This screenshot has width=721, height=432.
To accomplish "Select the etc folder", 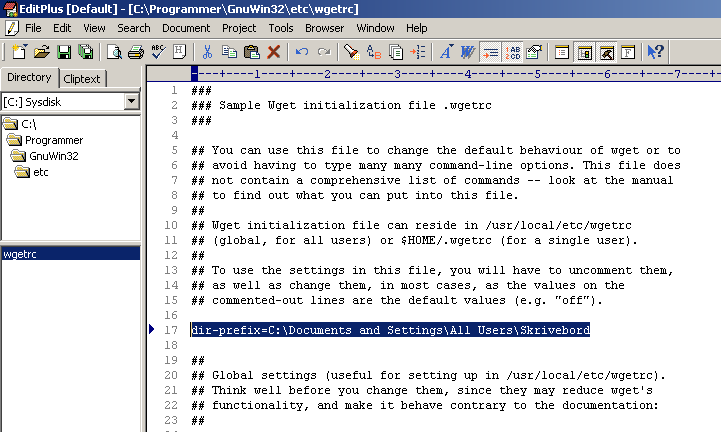I will [x=32, y=172].
